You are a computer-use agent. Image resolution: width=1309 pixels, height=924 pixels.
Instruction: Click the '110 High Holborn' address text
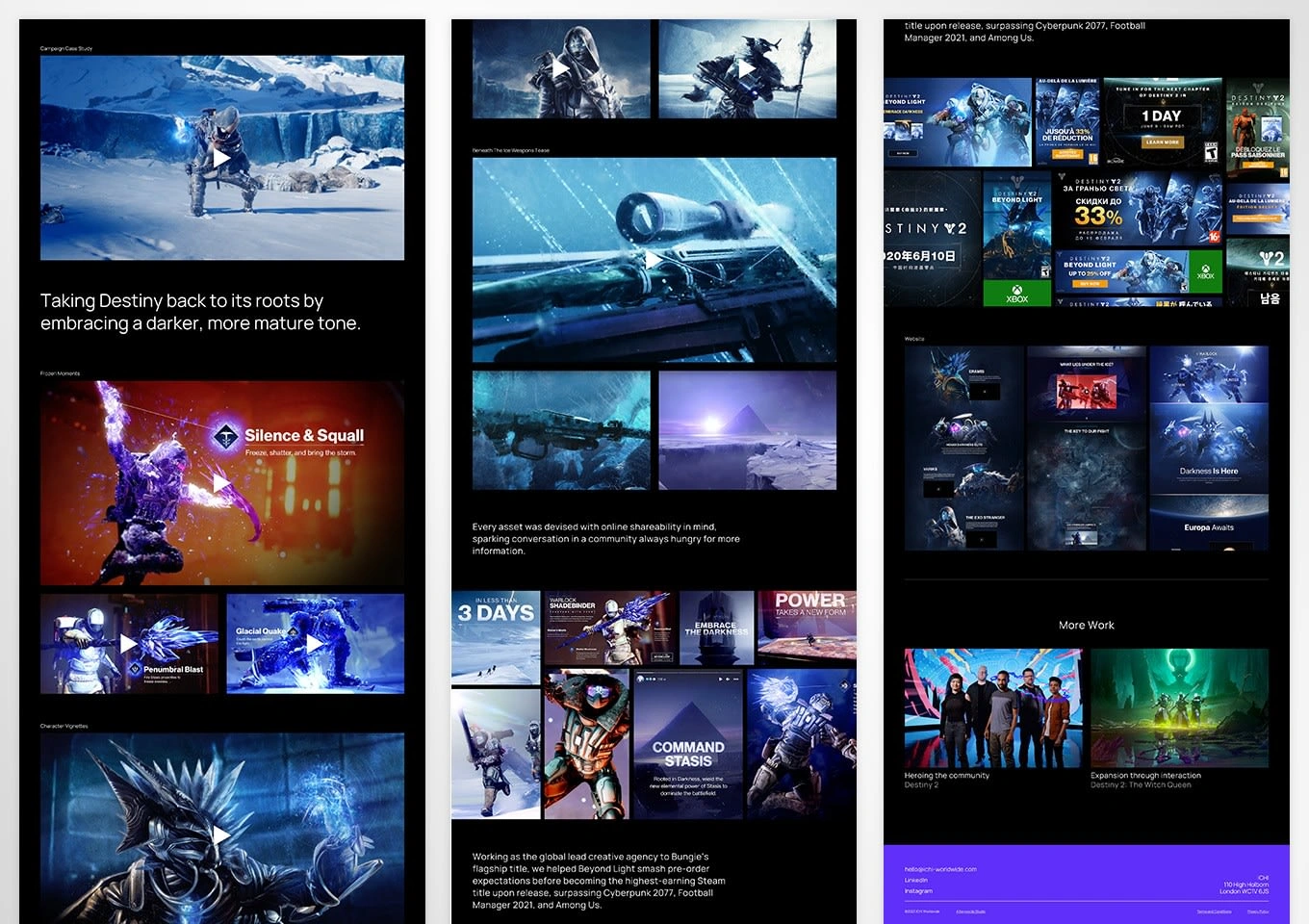1245,885
